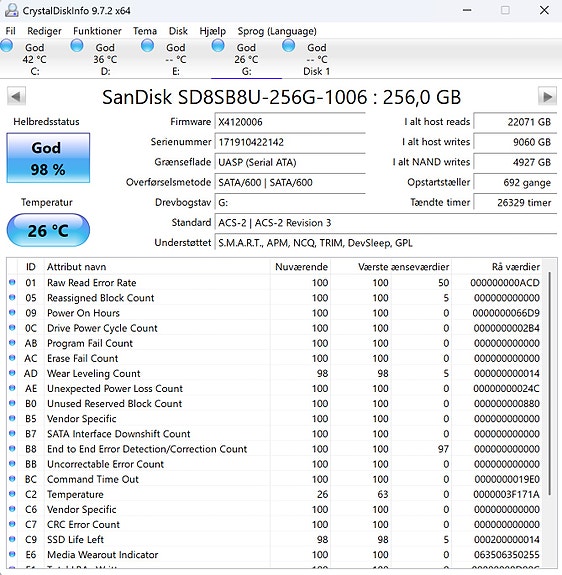Select the SSD Life Left row
The image size is (562, 575).
pyautogui.click(x=274, y=539)
